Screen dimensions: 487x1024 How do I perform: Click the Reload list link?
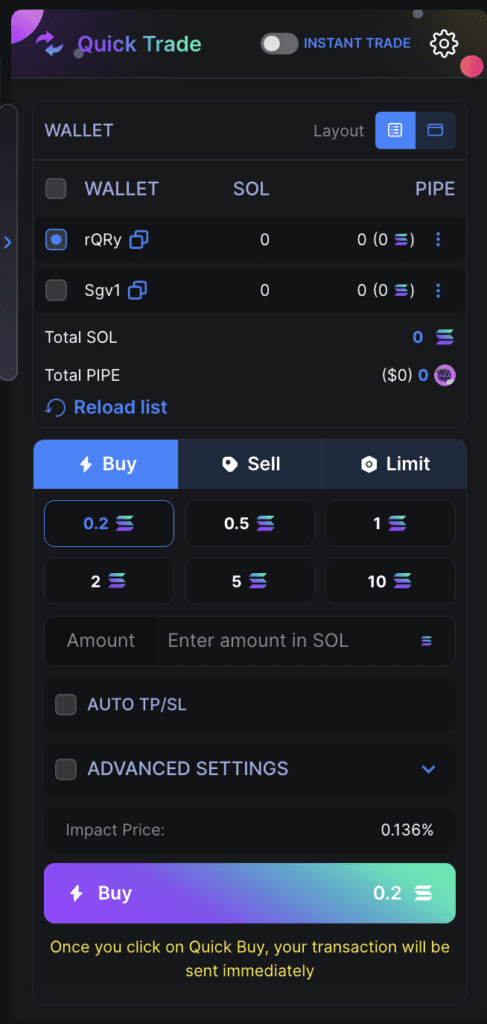(106, 408)
